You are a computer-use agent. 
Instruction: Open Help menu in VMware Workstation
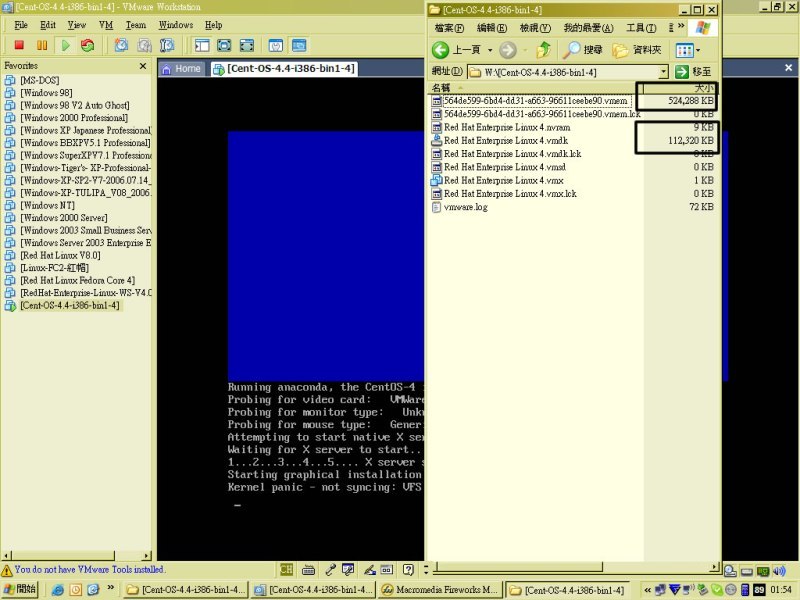tap(214, 25)
